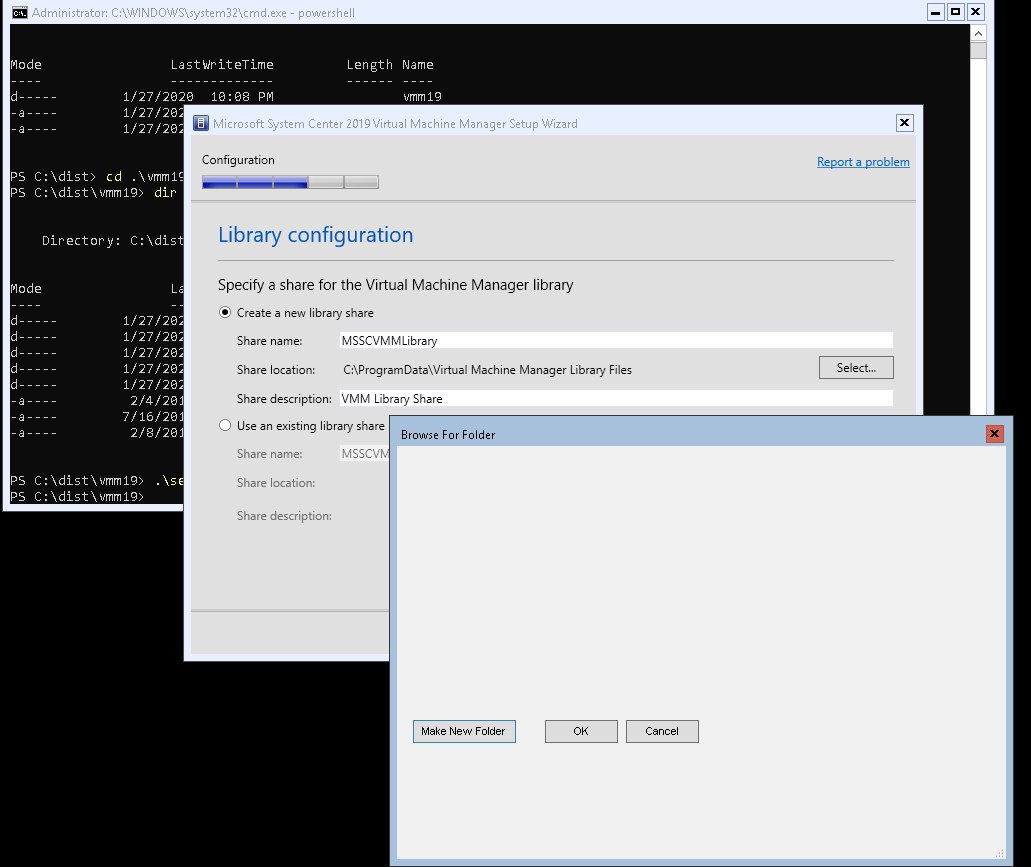
Task: Click the Share description field VMM Library Share
Action: (x=616, y=398)
